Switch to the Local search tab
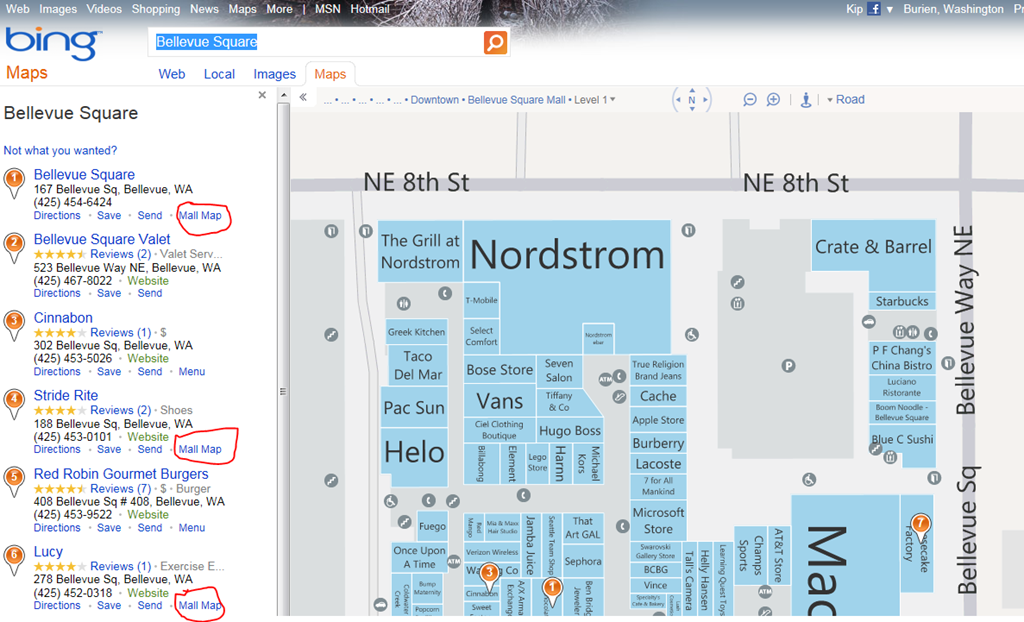 tap(219, 74)
